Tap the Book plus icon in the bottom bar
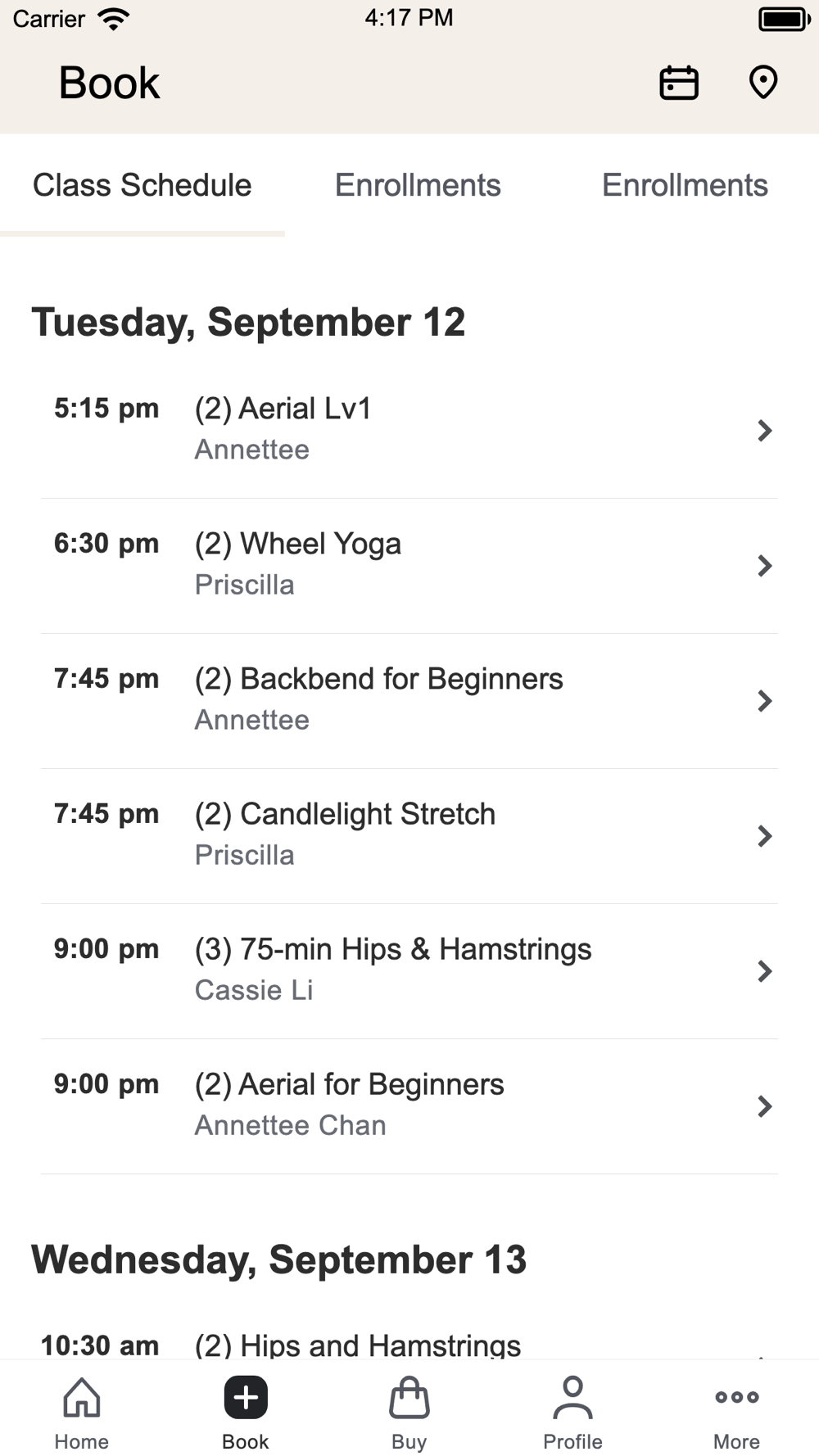This screenshot has height=1456, width=819. pyautogui.click(x=246, y=1397)
